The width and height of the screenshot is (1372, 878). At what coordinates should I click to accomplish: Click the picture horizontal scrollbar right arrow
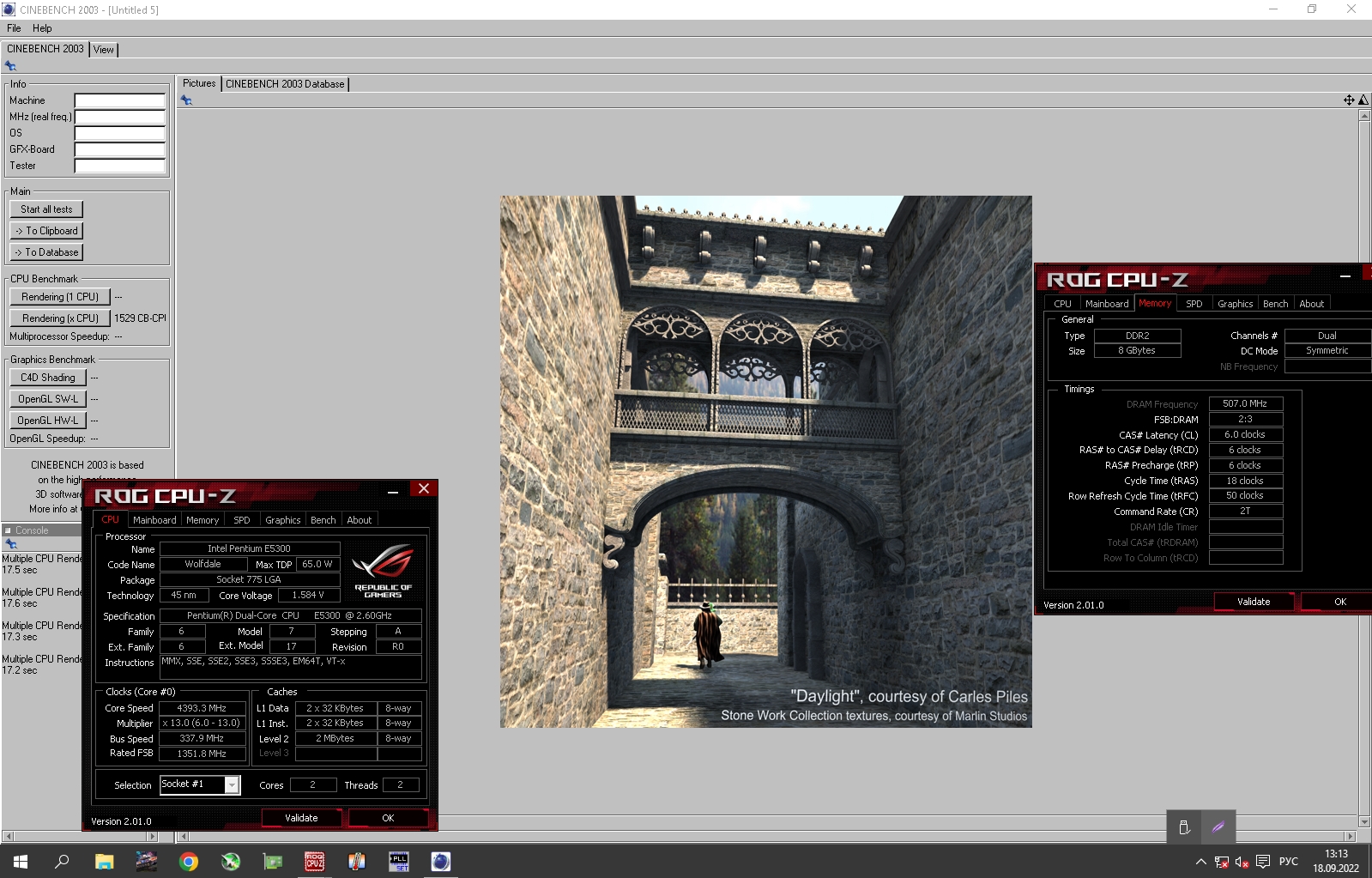pyautogui.click(x=1350, y=836)
